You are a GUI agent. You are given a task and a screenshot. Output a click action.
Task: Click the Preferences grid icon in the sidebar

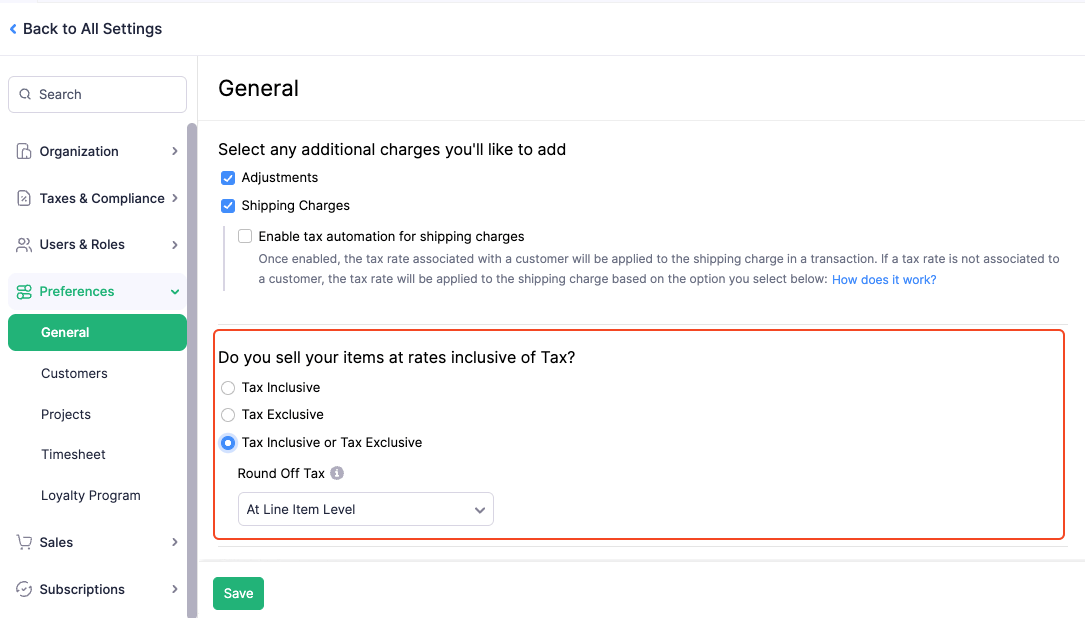tap(23, 291)
